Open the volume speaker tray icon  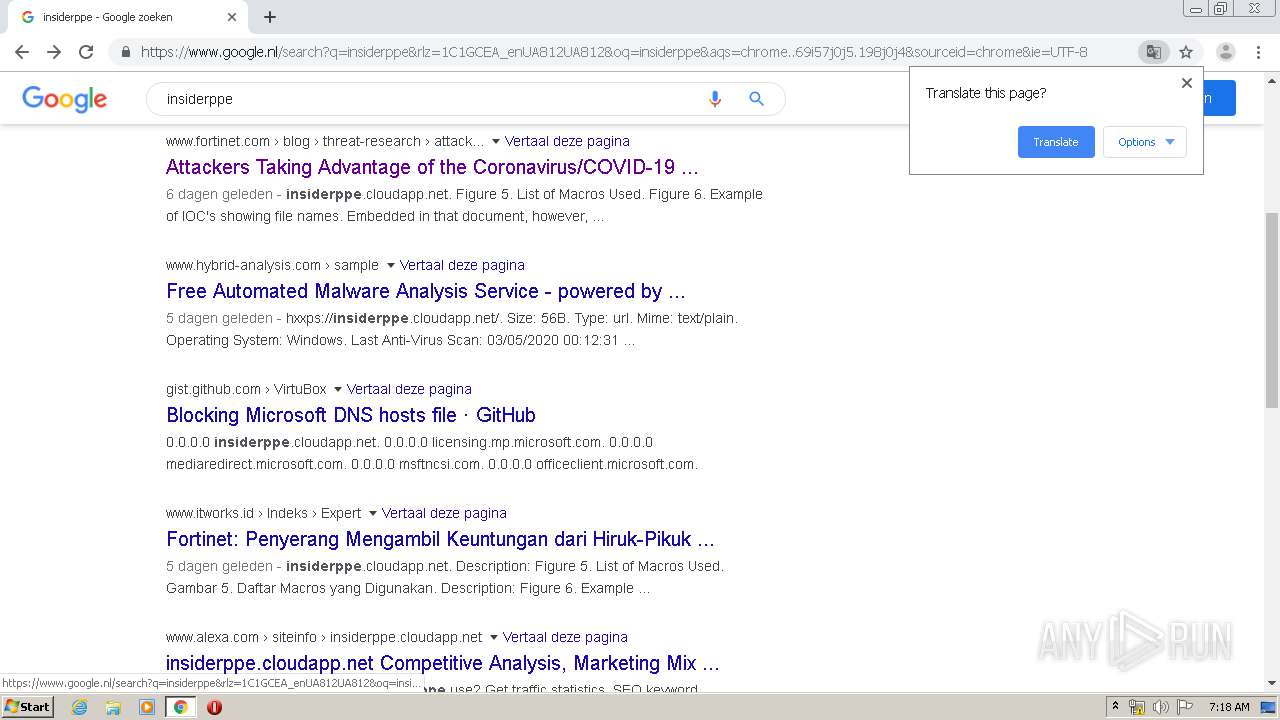coord(1160,707)
